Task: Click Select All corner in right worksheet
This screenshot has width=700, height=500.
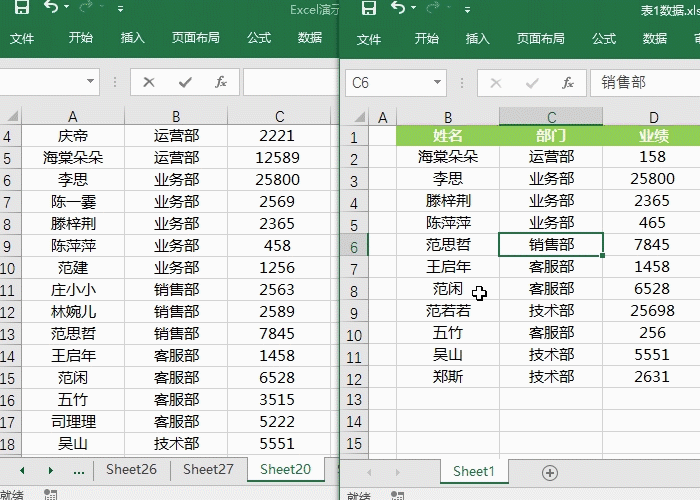Action: coord(354,117)
